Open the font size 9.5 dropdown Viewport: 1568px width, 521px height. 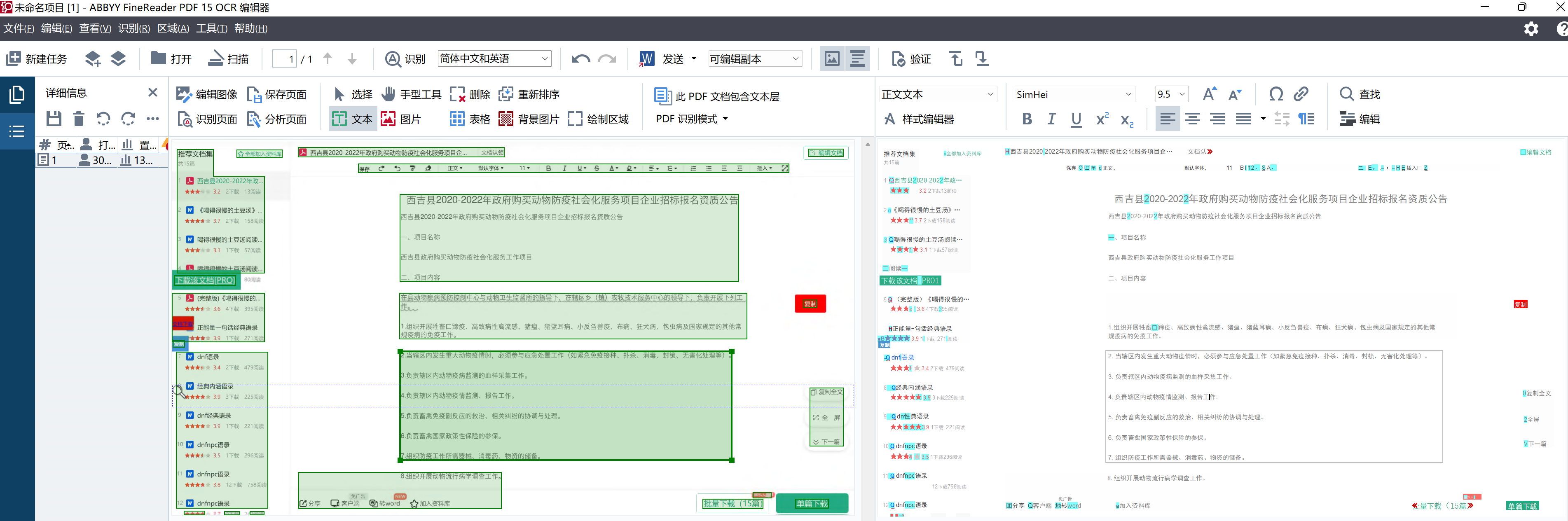(x=1182, y=94)
